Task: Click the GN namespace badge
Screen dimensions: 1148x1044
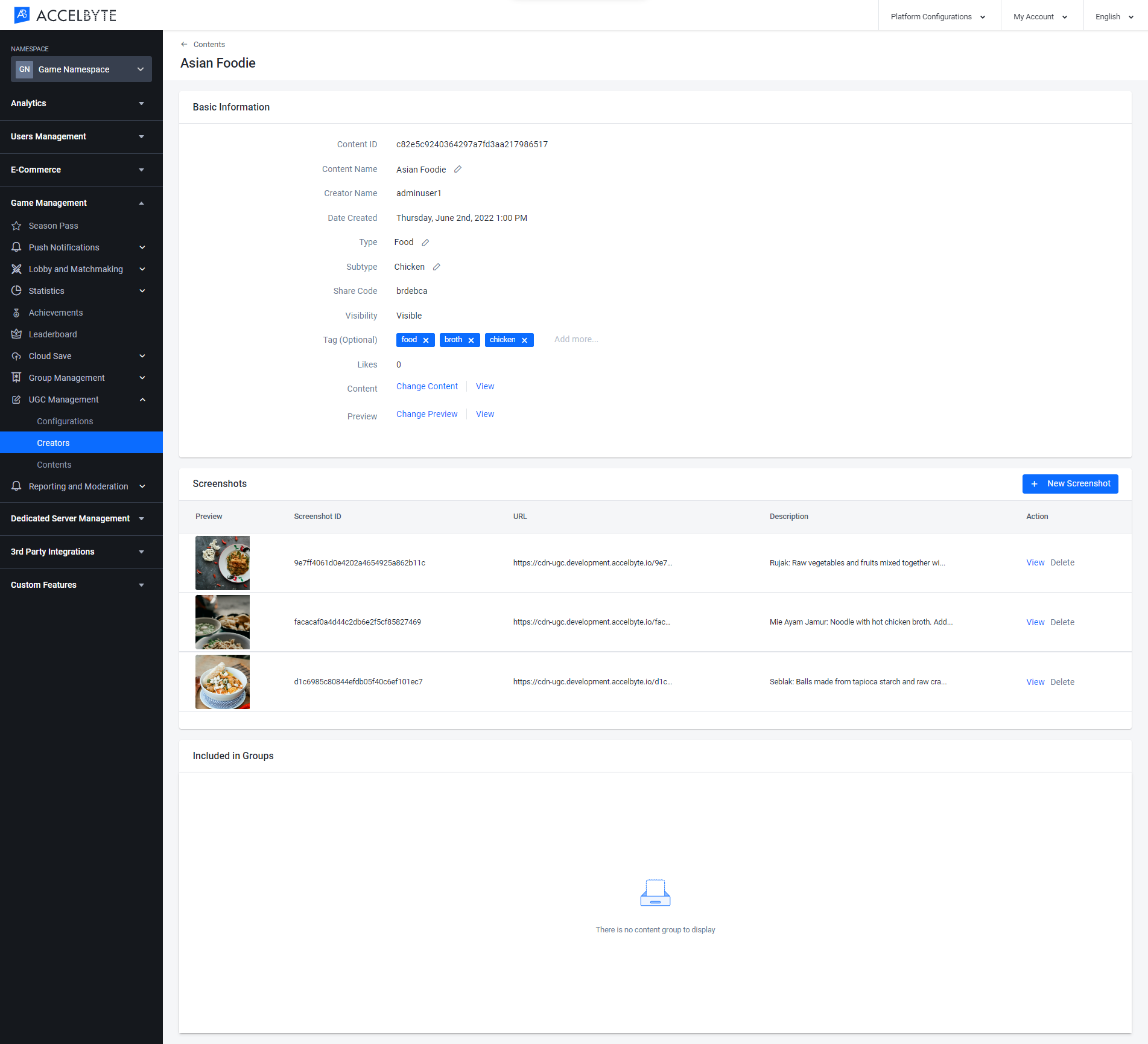Action: [x=24, y=69]
